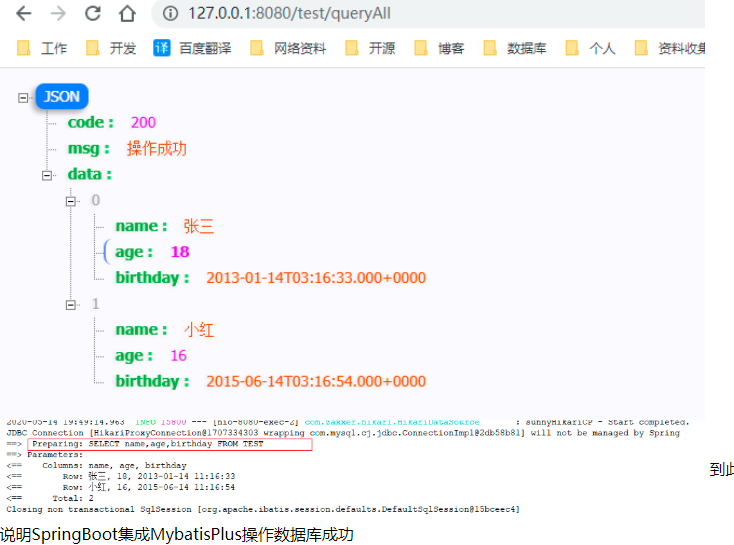View site info icon in address bar
This screenshot has height=545, width=734.
[x=170, y=14]
